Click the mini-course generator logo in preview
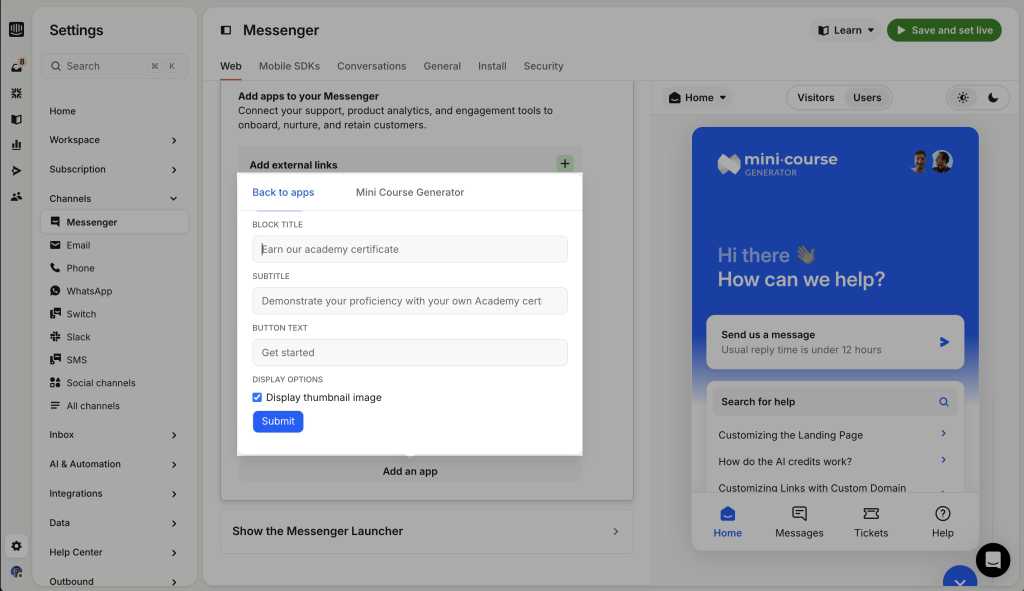This screenshot has height=591, width=1024. 777,163
